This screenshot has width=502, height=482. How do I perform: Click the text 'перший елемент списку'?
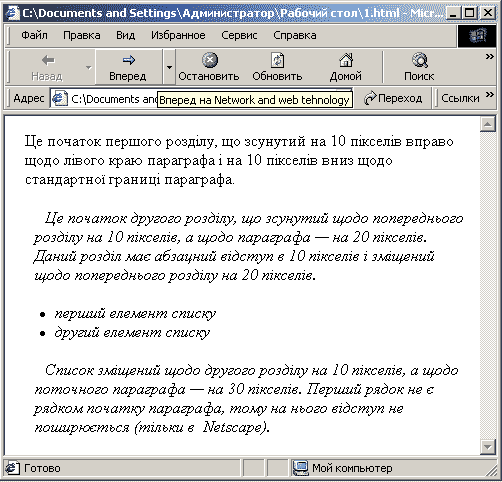pos(135,313)
